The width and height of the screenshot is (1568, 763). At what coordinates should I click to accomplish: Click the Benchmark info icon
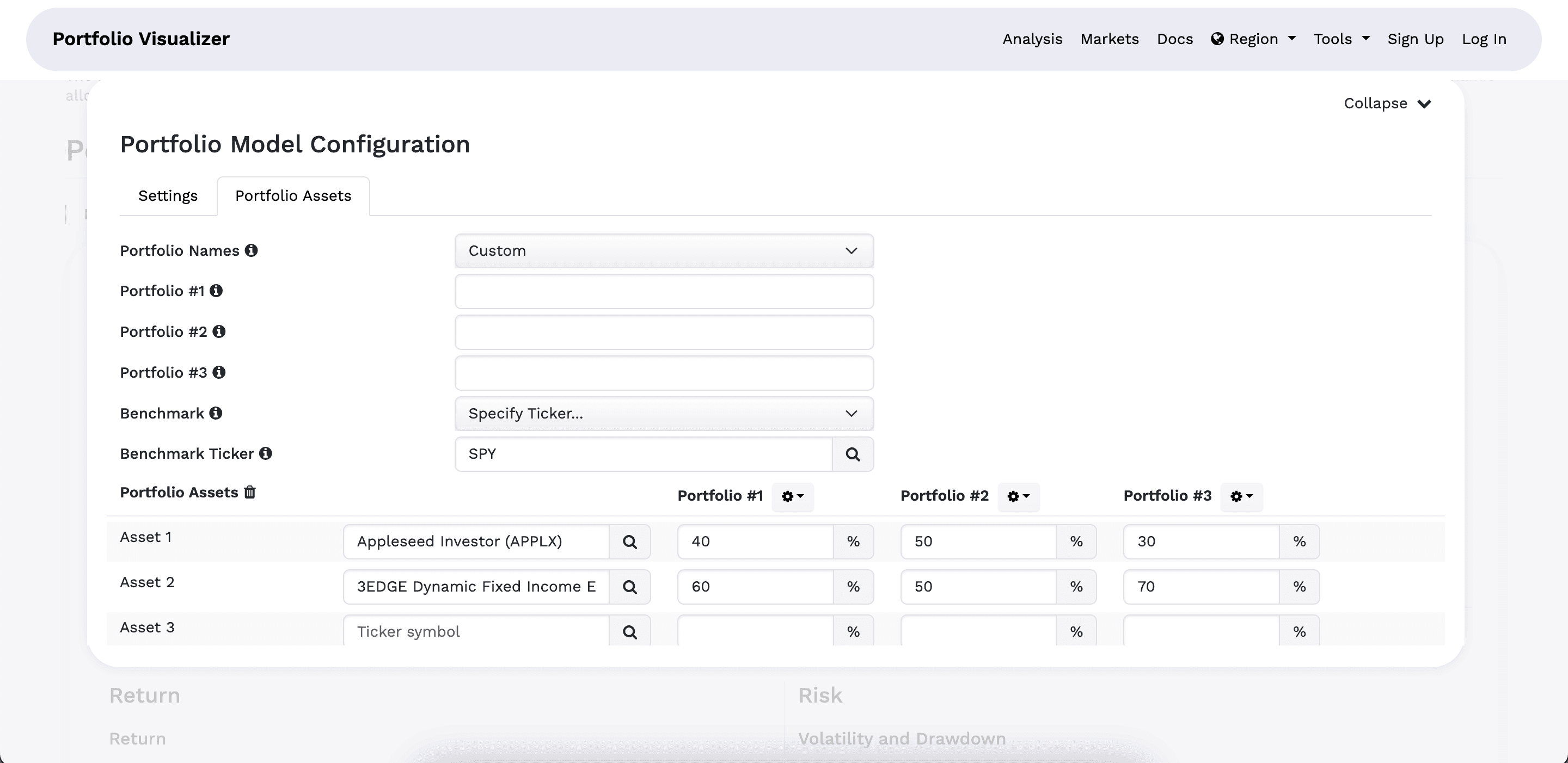click(x=216, y=413)
